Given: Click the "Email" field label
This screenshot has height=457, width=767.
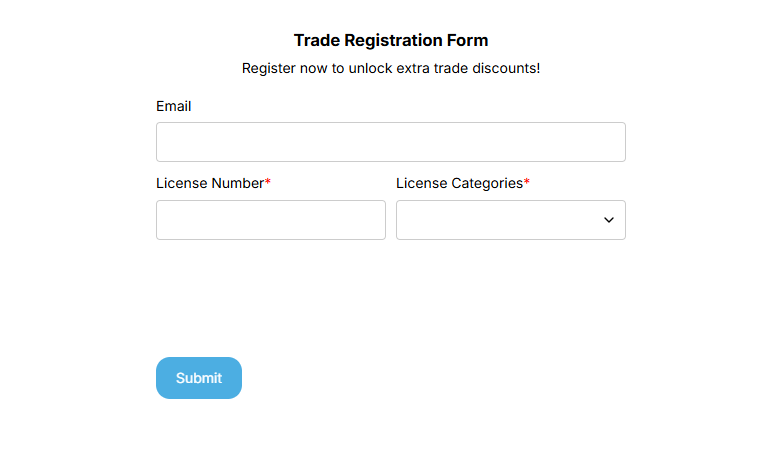Looking at the screenshot, I should 173,106.
